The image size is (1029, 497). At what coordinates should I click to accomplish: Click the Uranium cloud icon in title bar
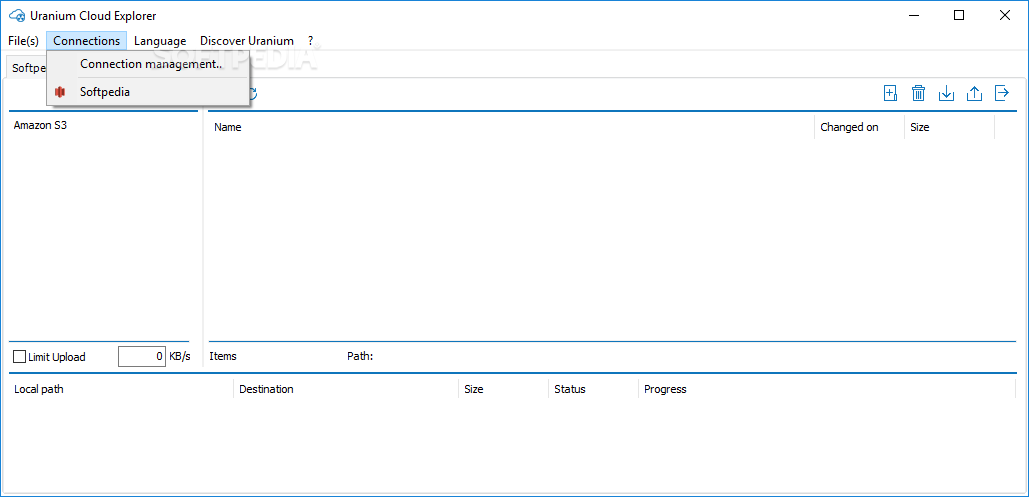pos(16,16)
